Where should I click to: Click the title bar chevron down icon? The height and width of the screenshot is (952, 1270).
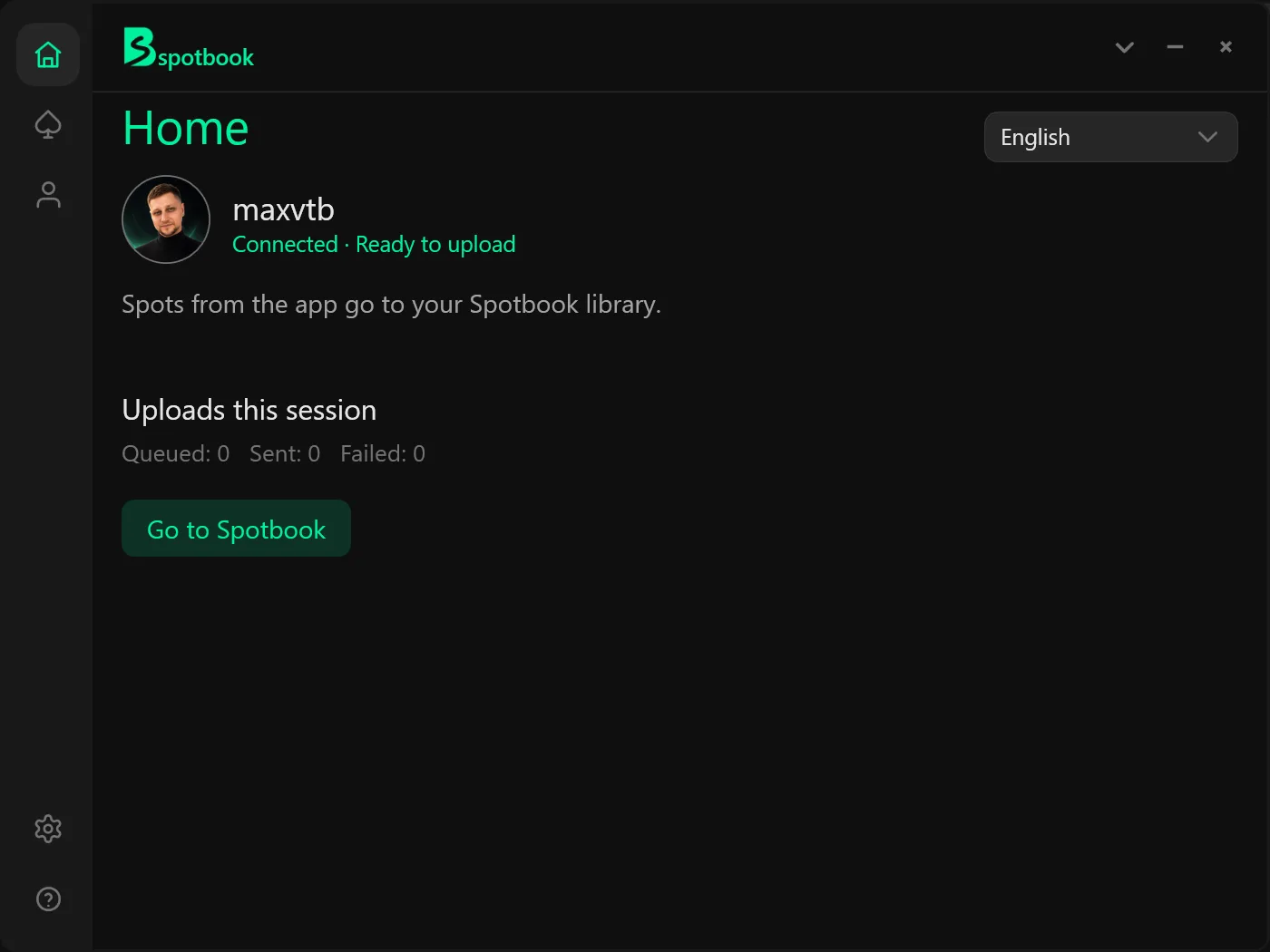click(x=1124, y=47)
